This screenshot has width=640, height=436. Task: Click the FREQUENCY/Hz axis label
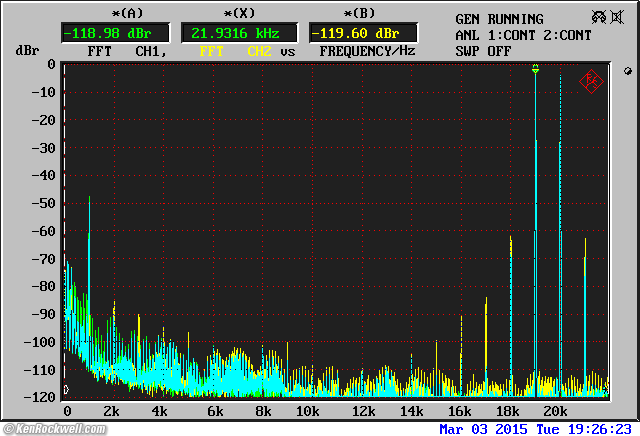click(x=367, y=50)
